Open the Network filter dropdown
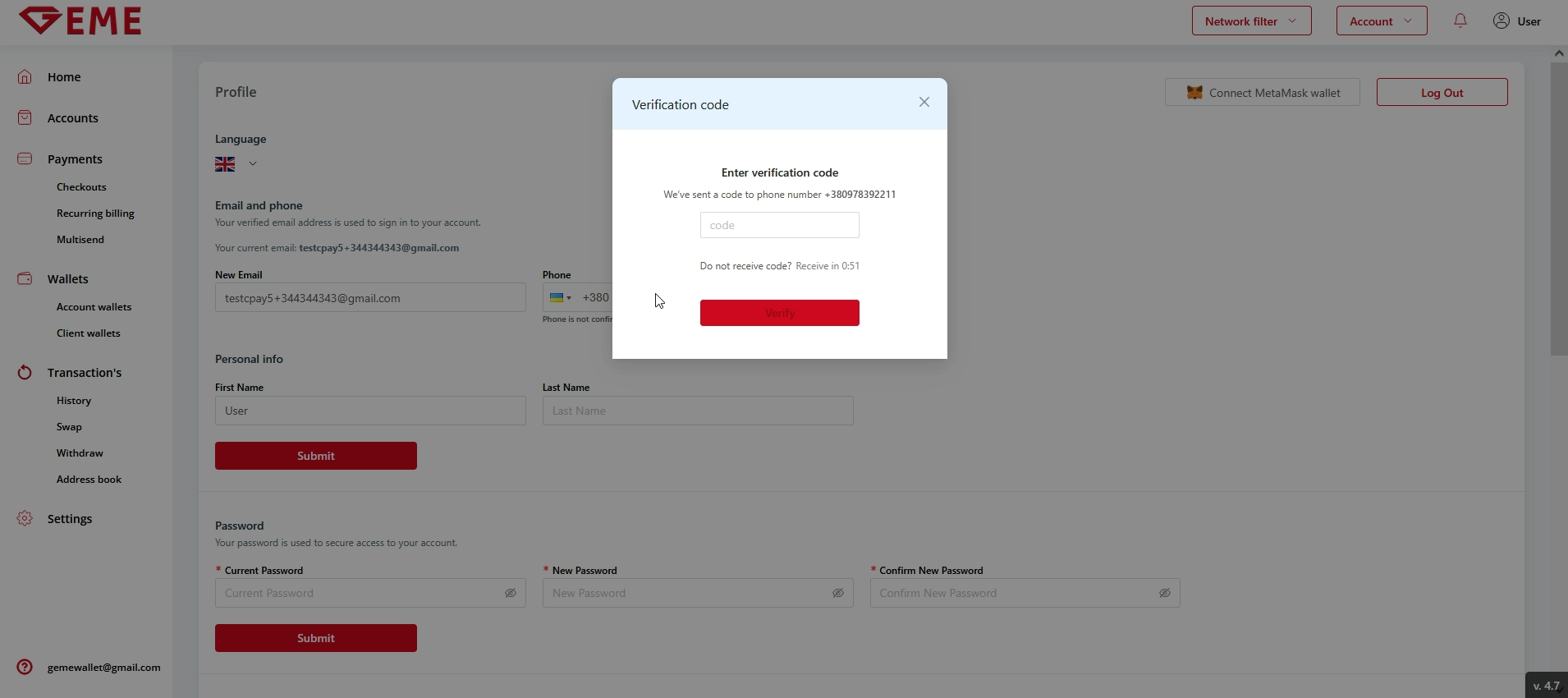The width and height of the screenshot is (1568, 698). coord(1251,21)
